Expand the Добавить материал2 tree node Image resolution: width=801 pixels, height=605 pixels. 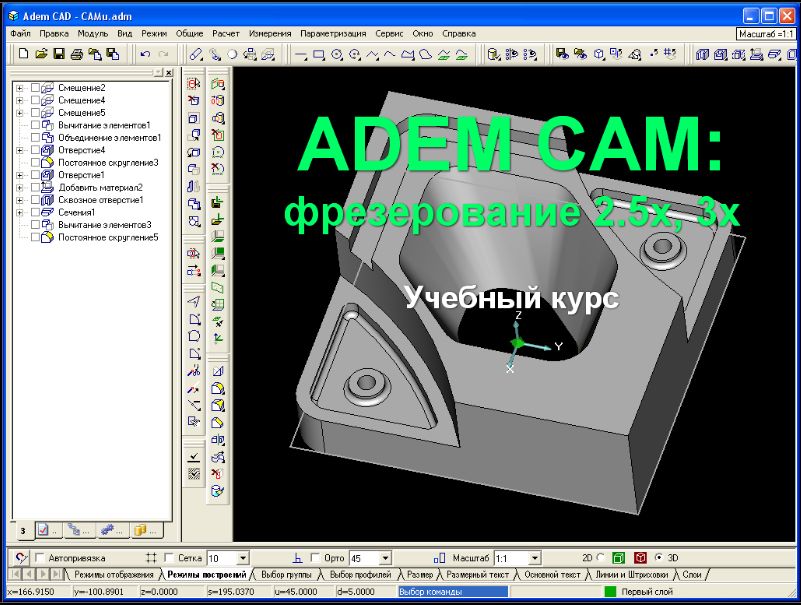click(20, 188)
